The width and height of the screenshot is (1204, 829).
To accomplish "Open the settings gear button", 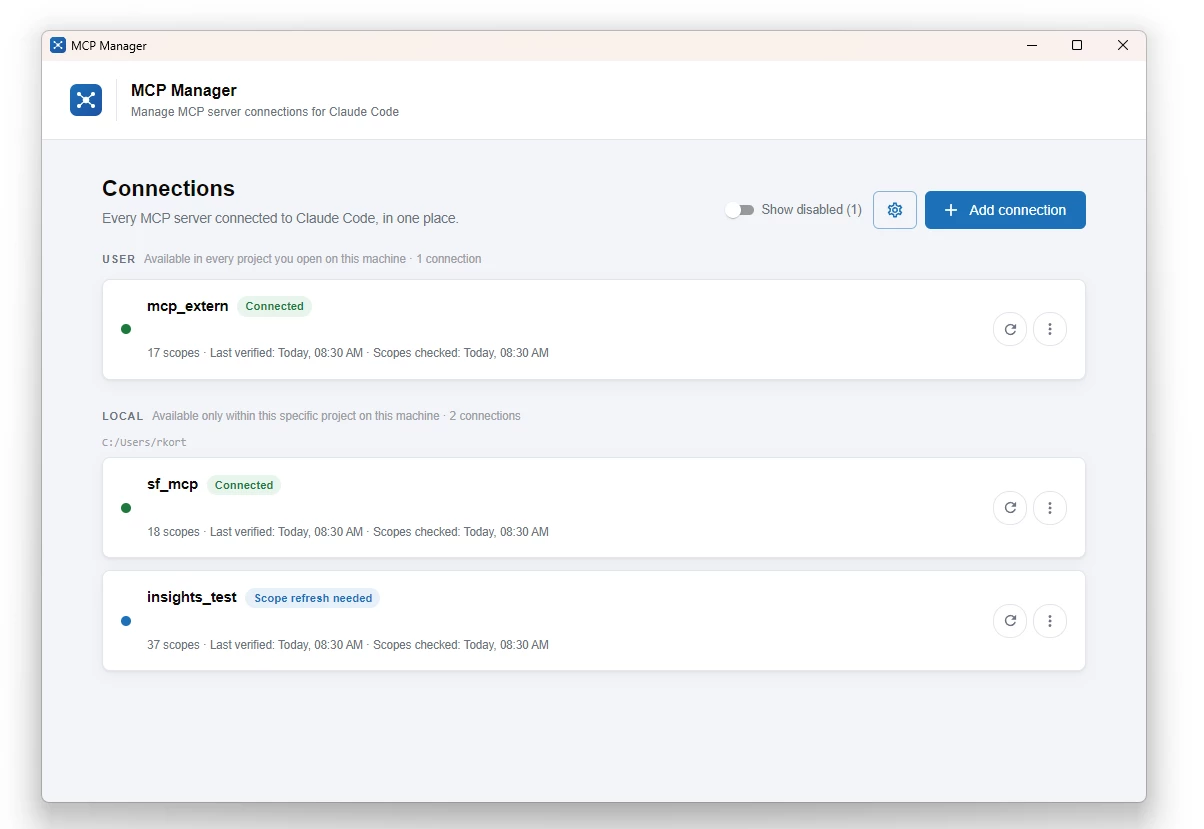I will [x=895, y=210].
